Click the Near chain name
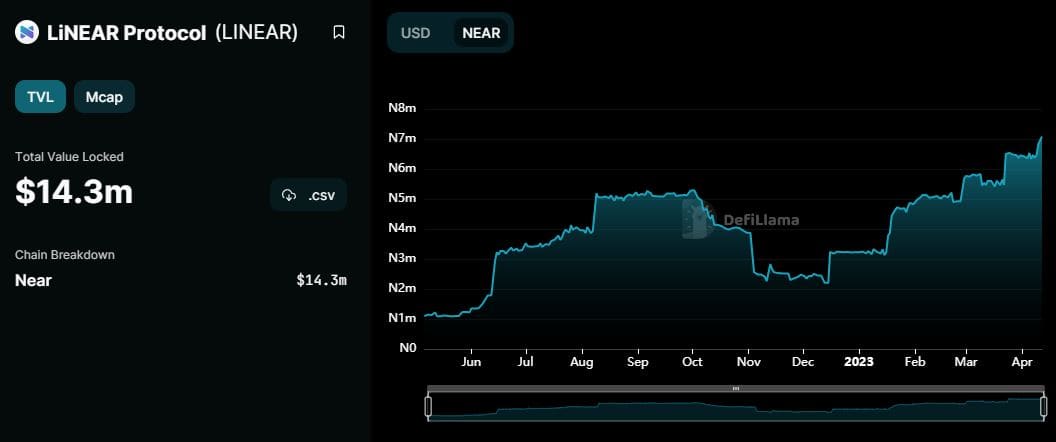This screenshot has height=442, width=1056. pyautogui.click(x=33, y=280)
